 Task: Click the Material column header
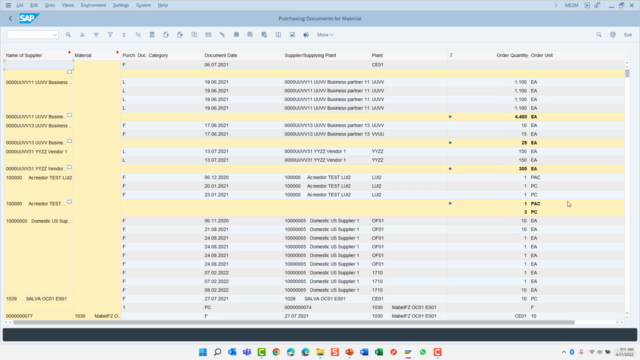point(97,55)
